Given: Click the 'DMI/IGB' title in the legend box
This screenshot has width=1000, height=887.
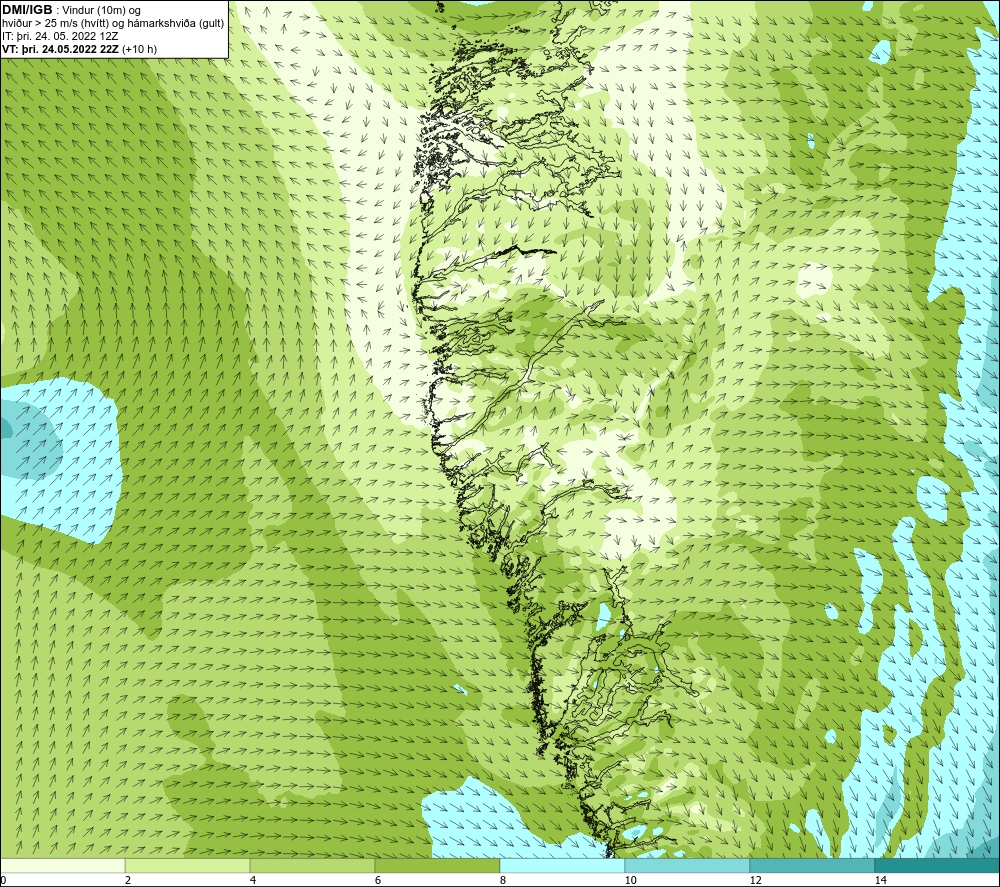Looking at the screenshot, I should (27, 10).
